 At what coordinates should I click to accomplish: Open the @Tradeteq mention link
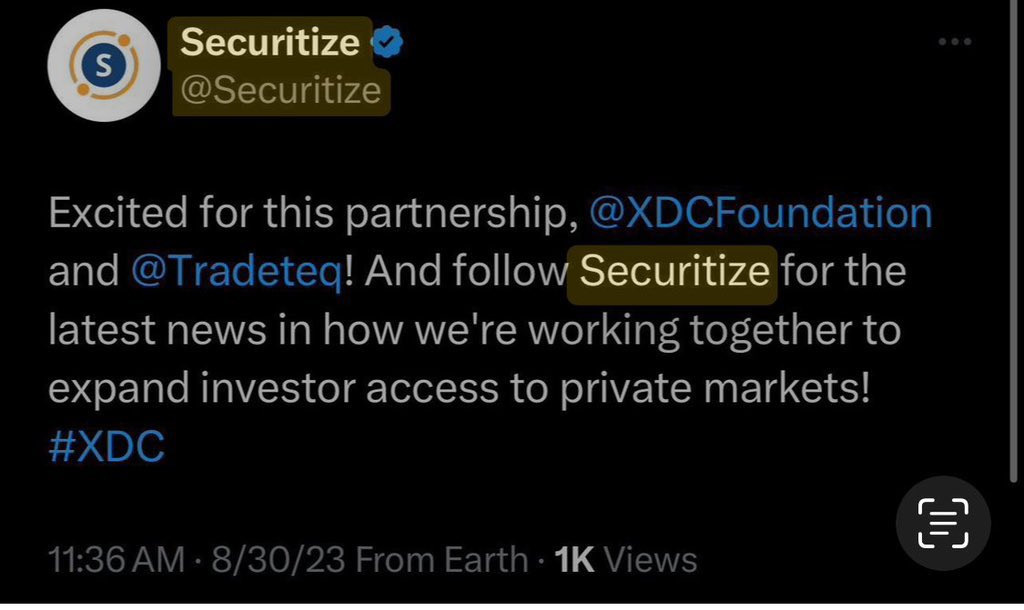point(237,272)
